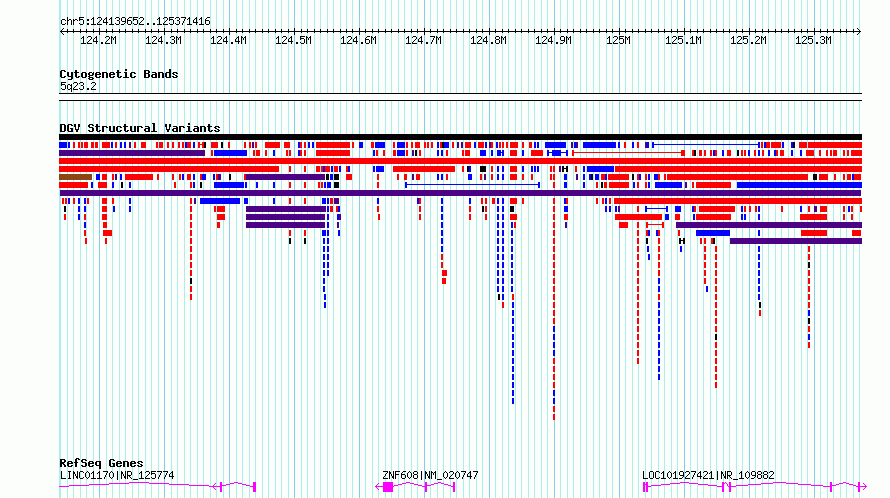Click the large magenta exon box of ZNF608
This screenshot has width=890, height=498.
click(388, 487)
